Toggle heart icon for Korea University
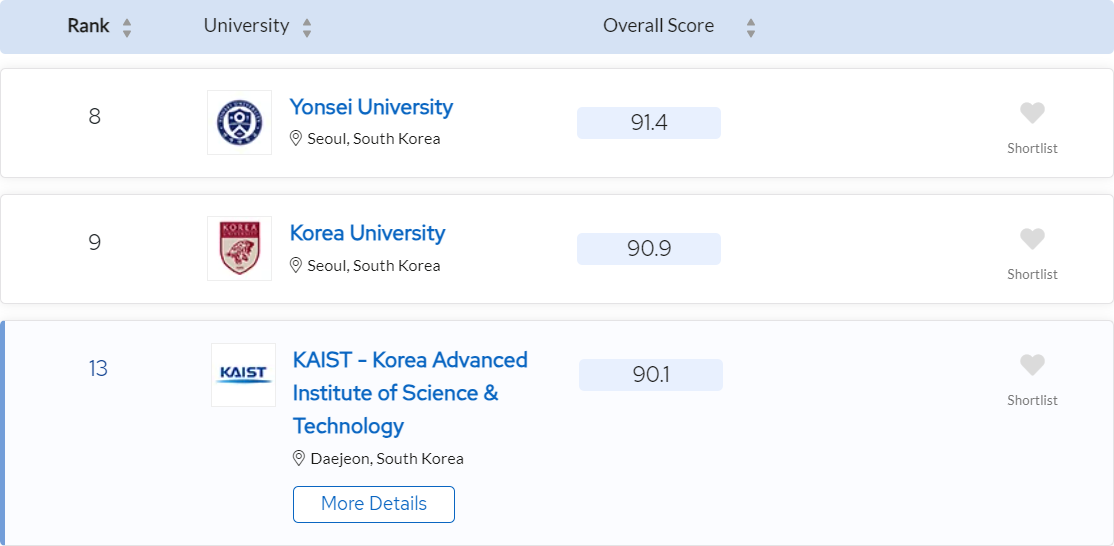Screen dimensions: 1114x546 (x=1032, y=239)
